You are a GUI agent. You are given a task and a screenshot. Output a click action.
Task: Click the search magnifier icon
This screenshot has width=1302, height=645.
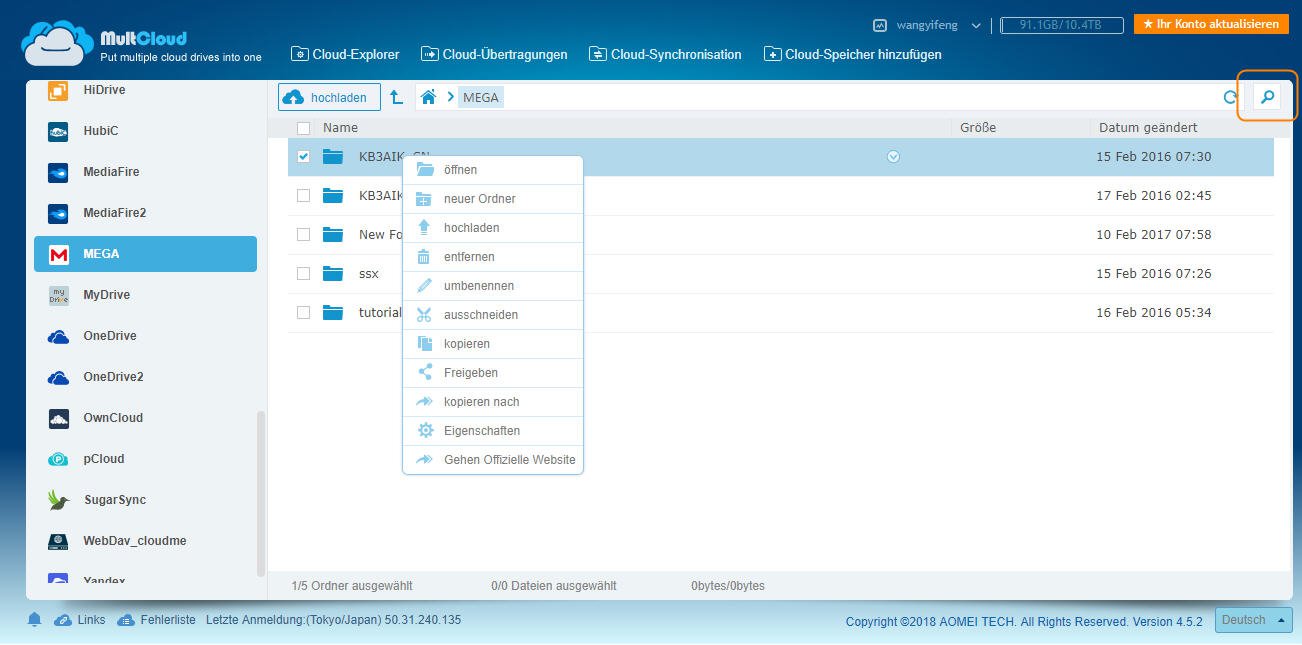click(x=1267, y=97)
